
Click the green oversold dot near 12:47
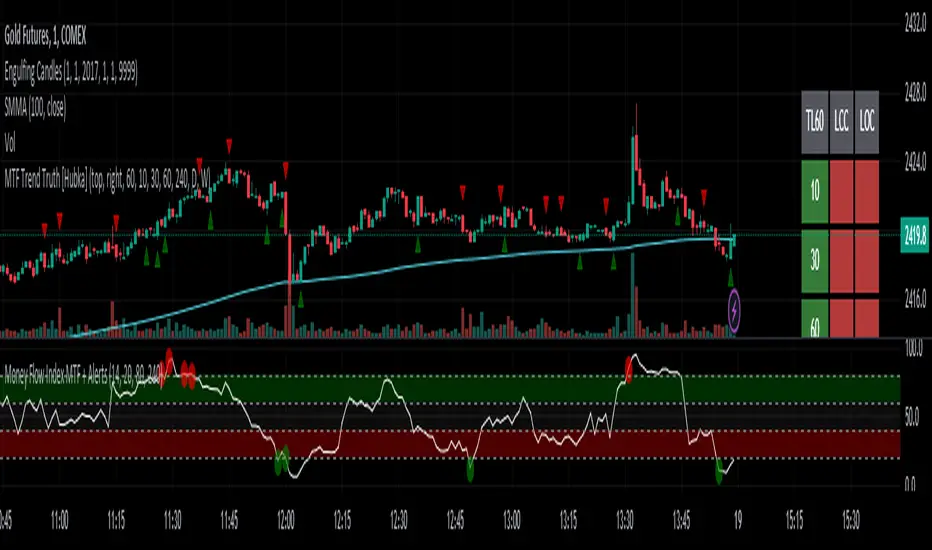pos(470,470)
